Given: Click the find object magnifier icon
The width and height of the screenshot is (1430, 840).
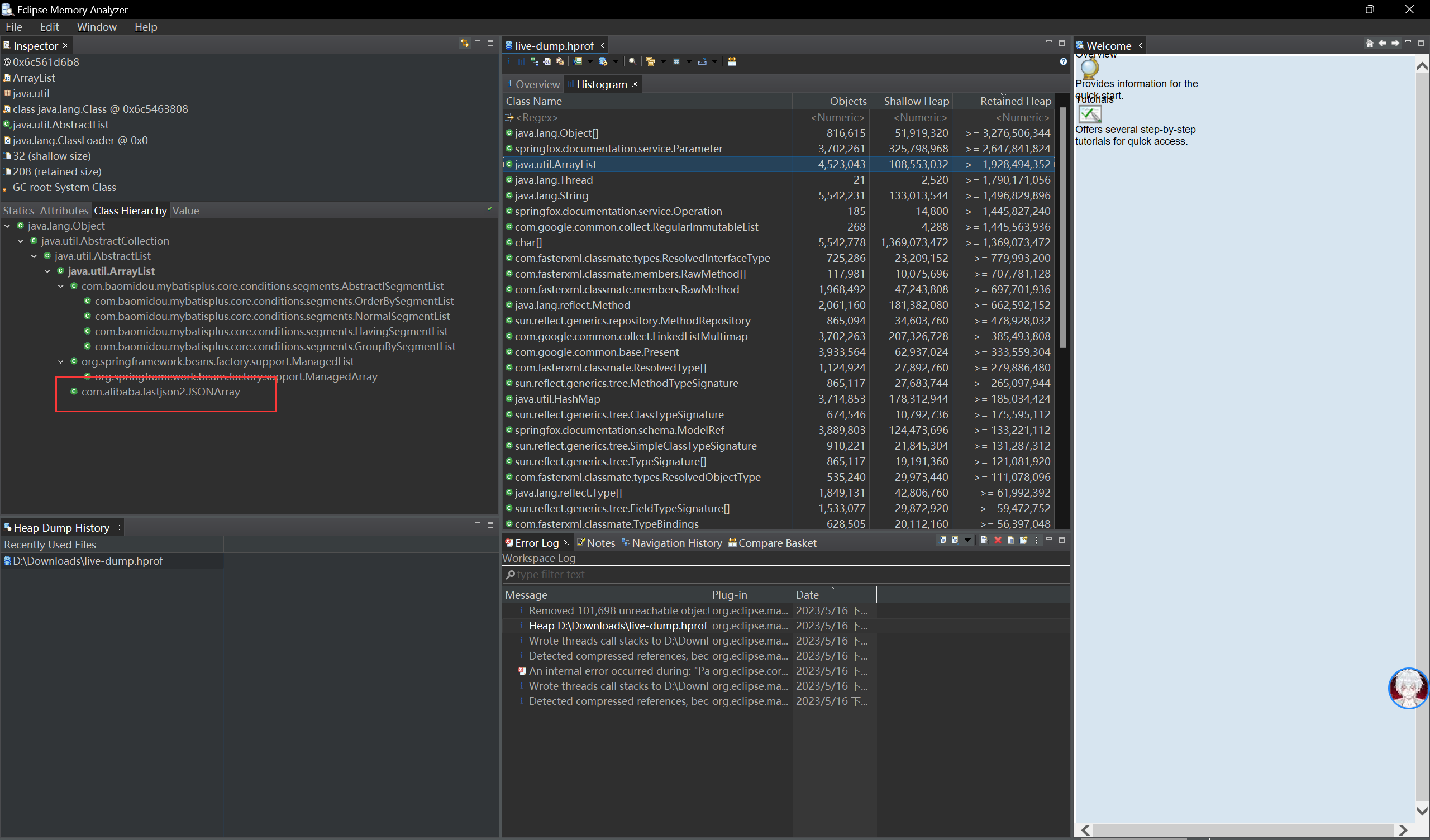Looking at the screenshot, I should 633,62.
